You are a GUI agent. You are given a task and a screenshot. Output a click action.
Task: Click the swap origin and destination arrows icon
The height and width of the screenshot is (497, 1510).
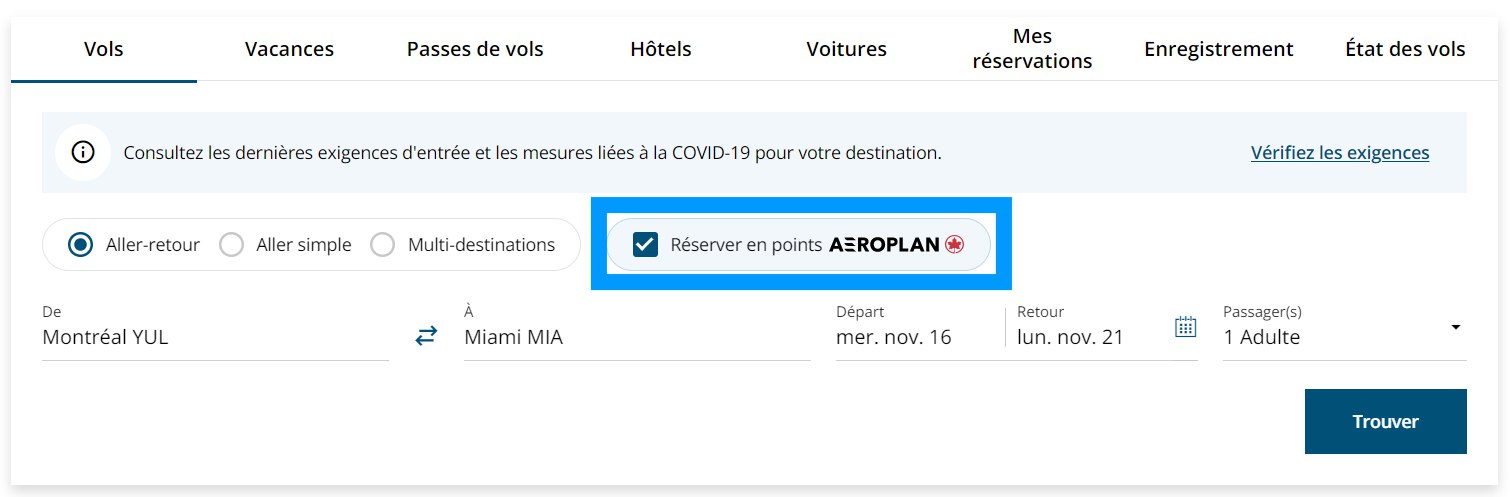tap(427, 337)
